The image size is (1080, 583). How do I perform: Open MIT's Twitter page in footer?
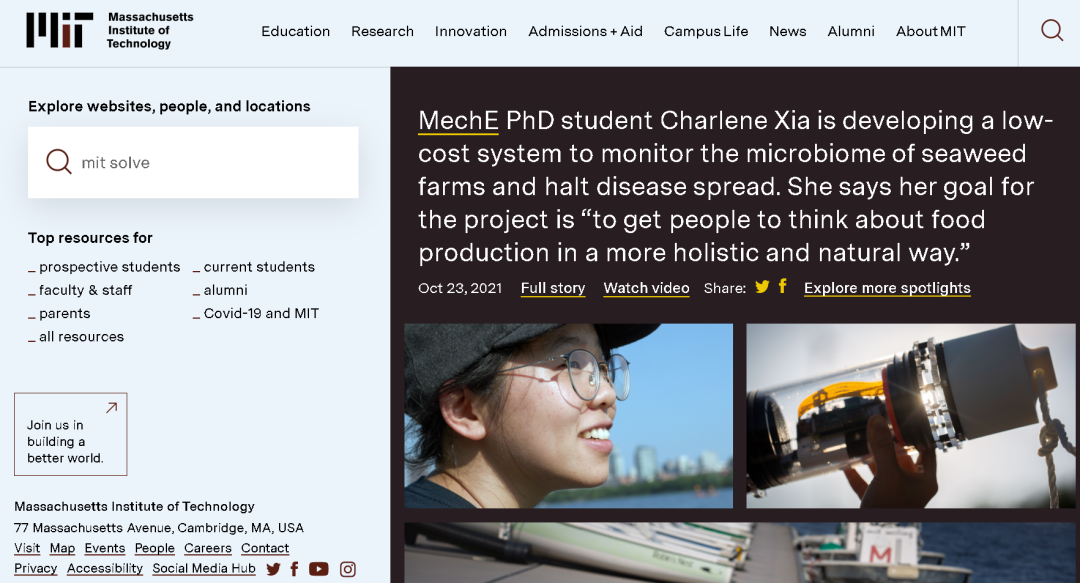tap(273, 569)
